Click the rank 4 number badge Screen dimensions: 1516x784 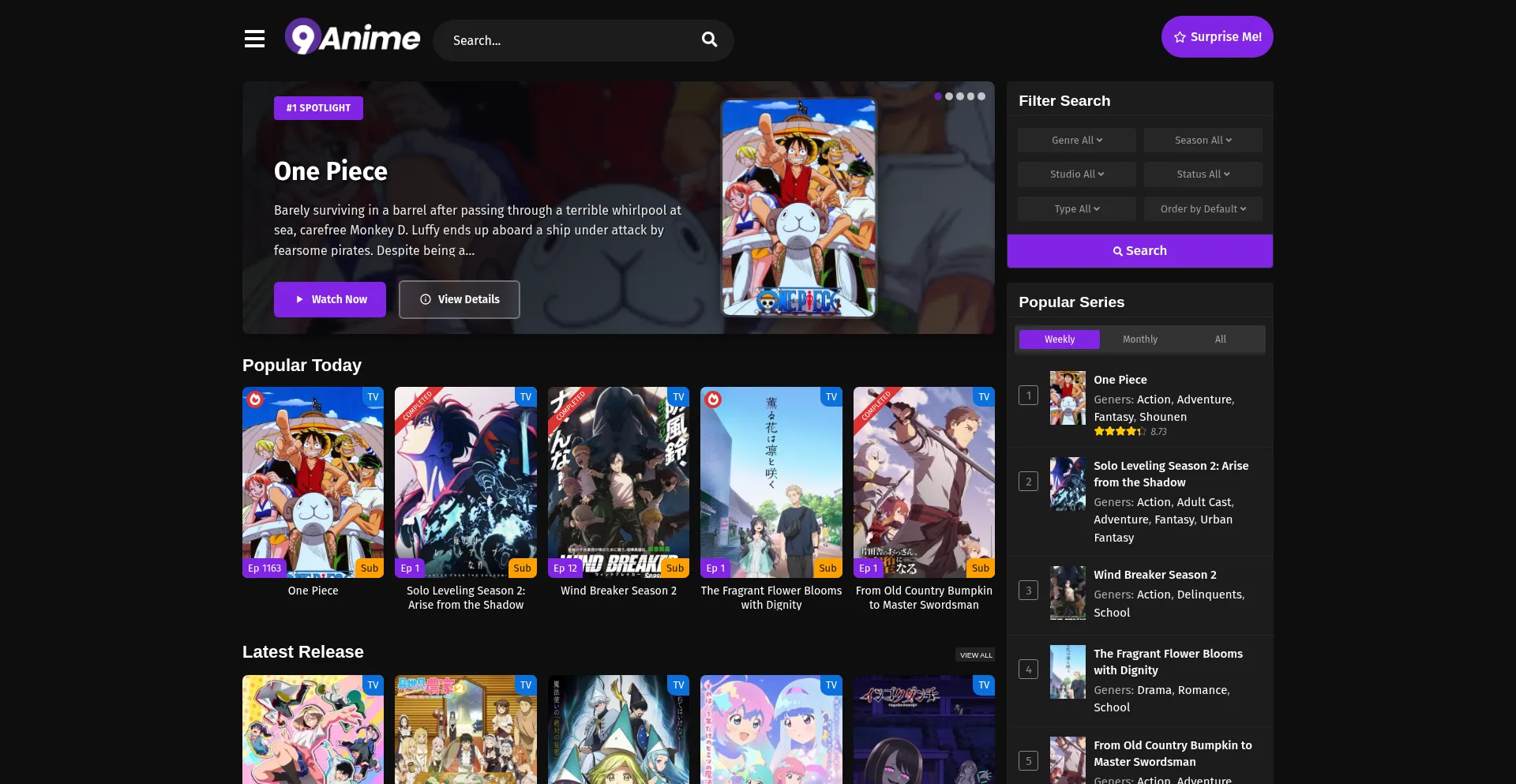point(1028,670)
